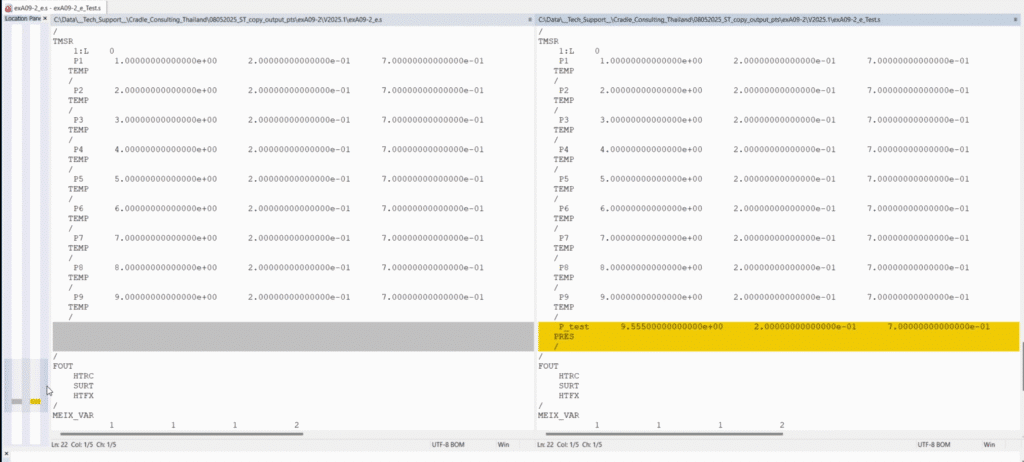The height and width of the screenshot is (462, 1024).
Task: Click 'Win' in the left status bar
Action: click(504, 444)
